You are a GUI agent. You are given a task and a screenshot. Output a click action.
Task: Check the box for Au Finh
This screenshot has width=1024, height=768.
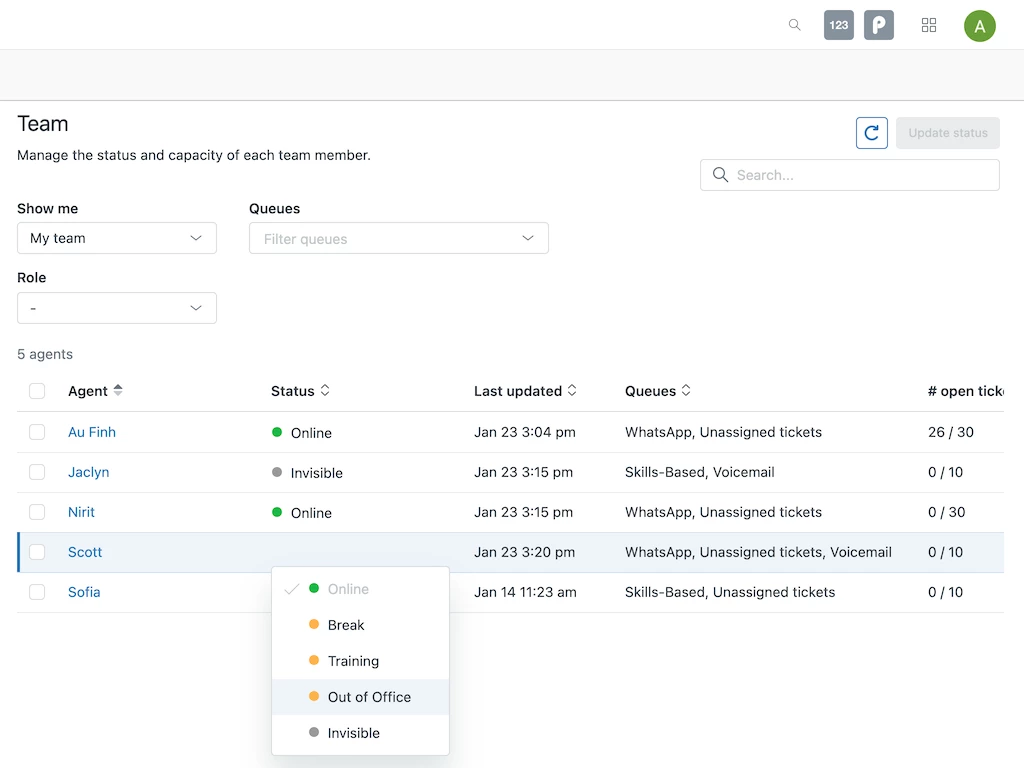(37, 432)
